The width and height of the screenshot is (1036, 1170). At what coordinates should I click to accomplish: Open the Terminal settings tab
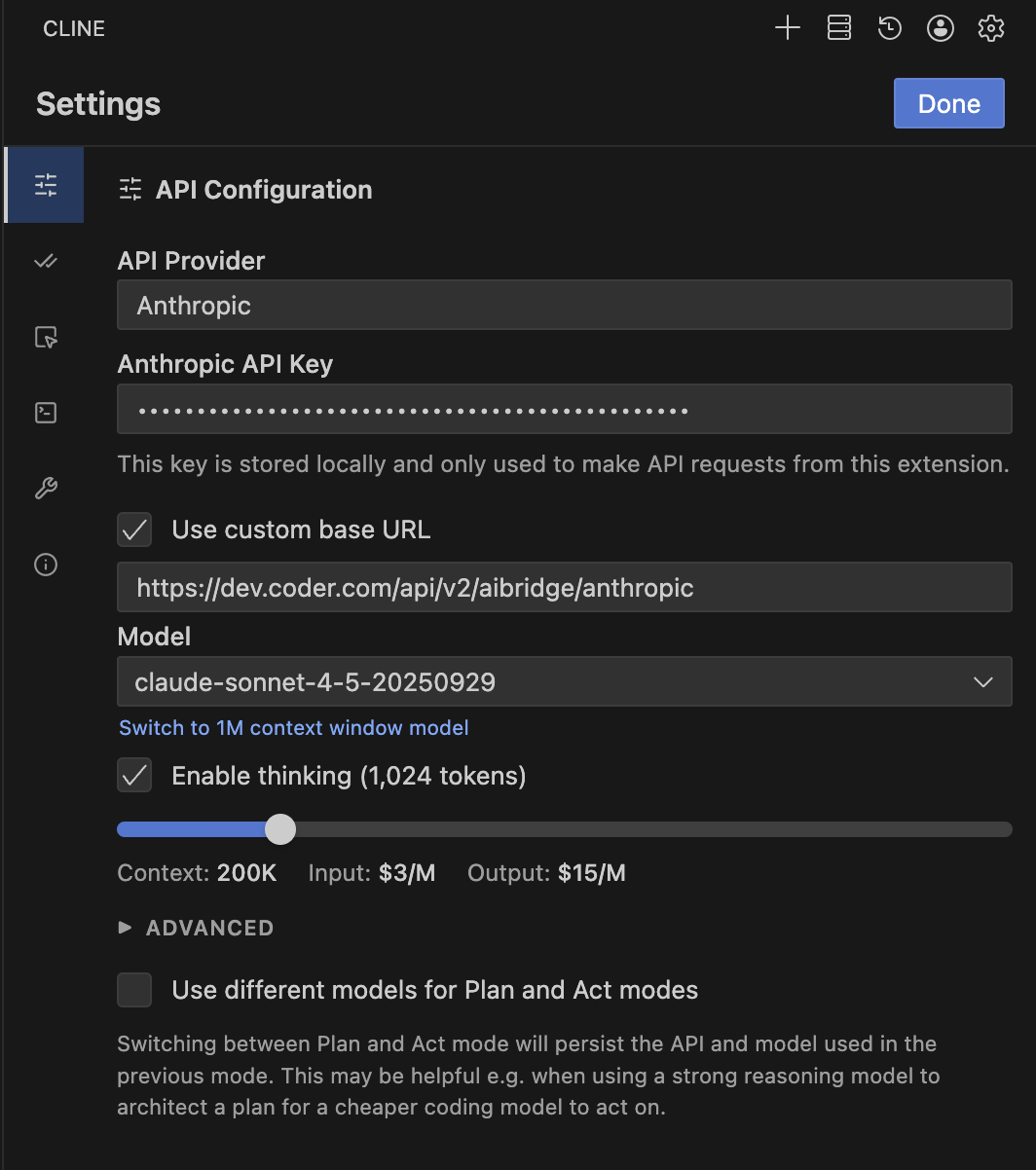click(46, 413)
